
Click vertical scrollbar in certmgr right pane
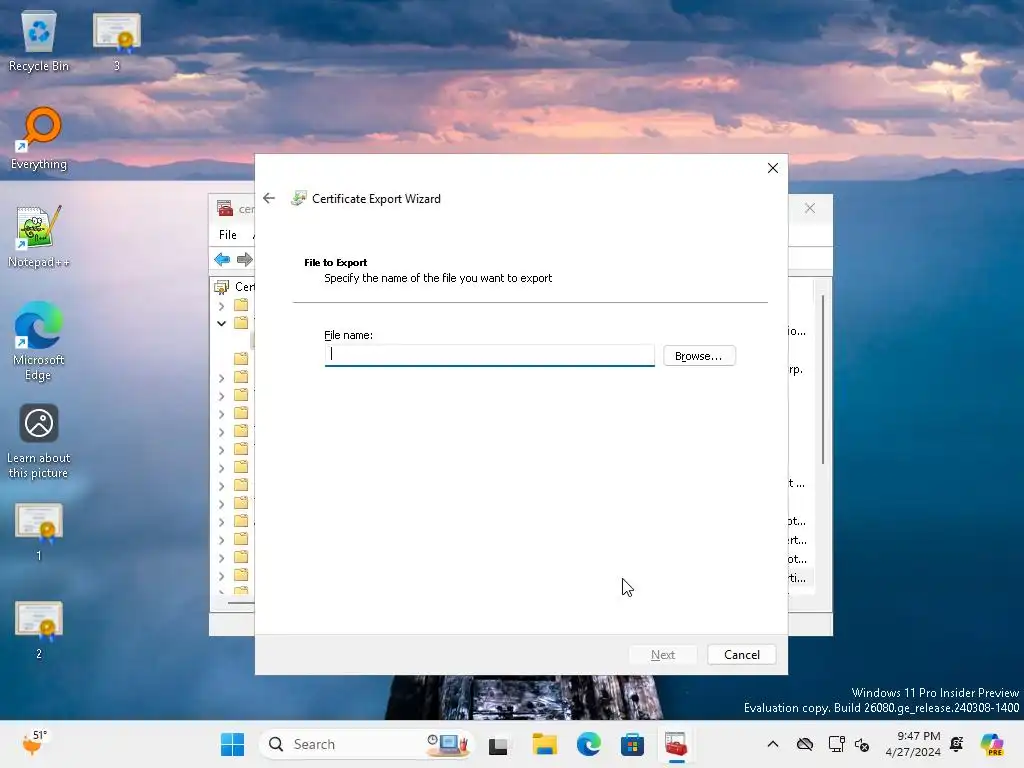(x=823, y=379)
